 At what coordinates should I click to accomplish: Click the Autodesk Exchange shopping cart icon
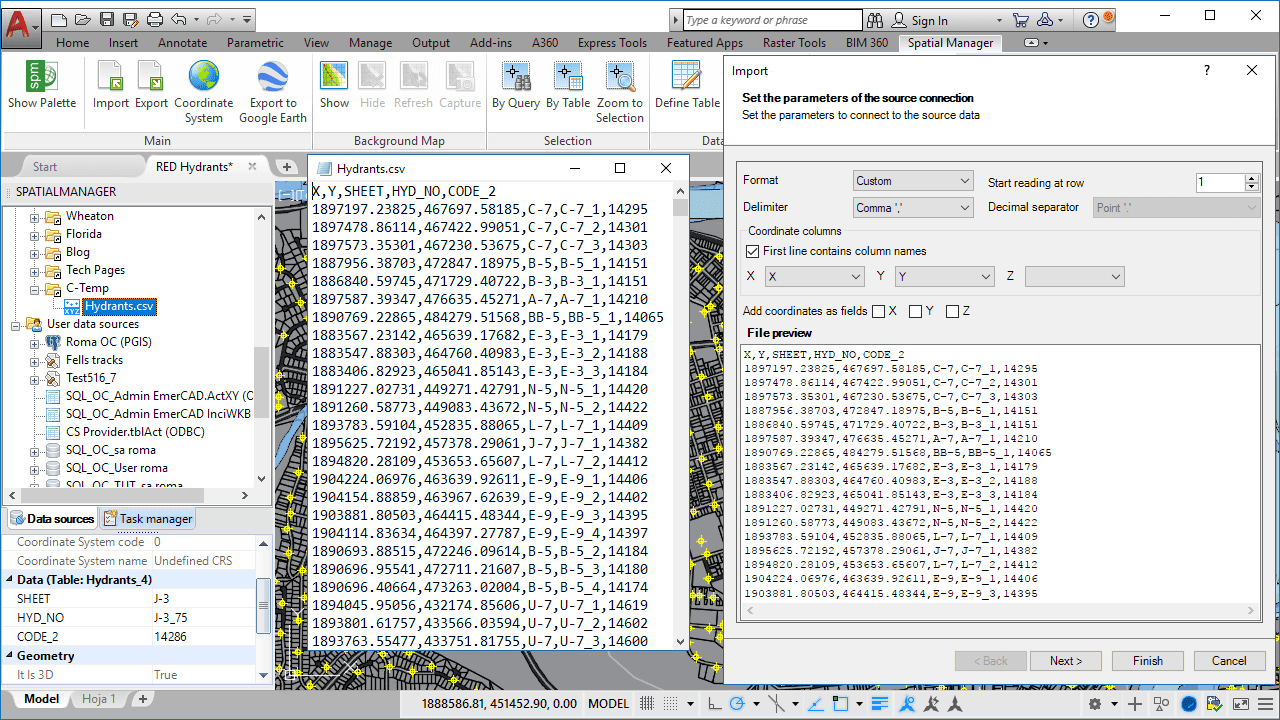click(x=1020, y=20)
